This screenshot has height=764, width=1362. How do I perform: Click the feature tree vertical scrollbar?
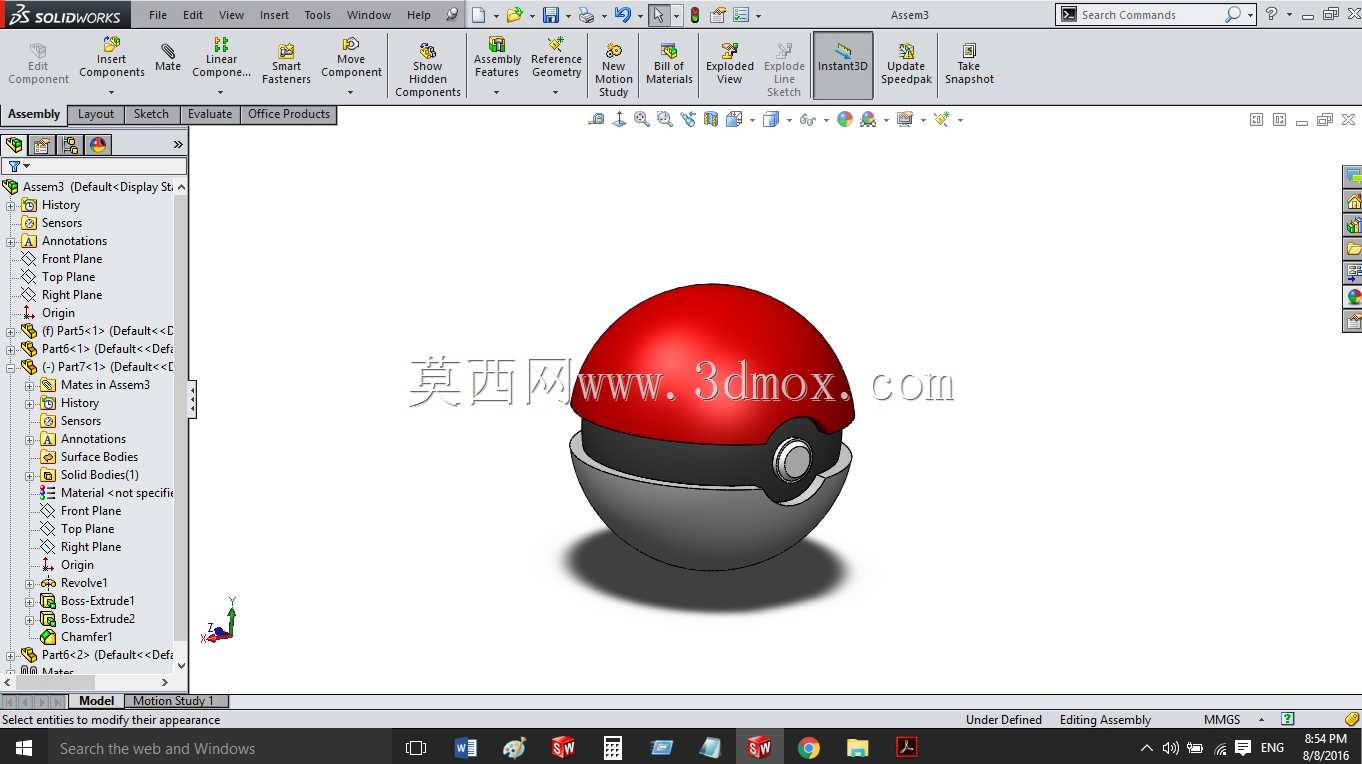181,420
